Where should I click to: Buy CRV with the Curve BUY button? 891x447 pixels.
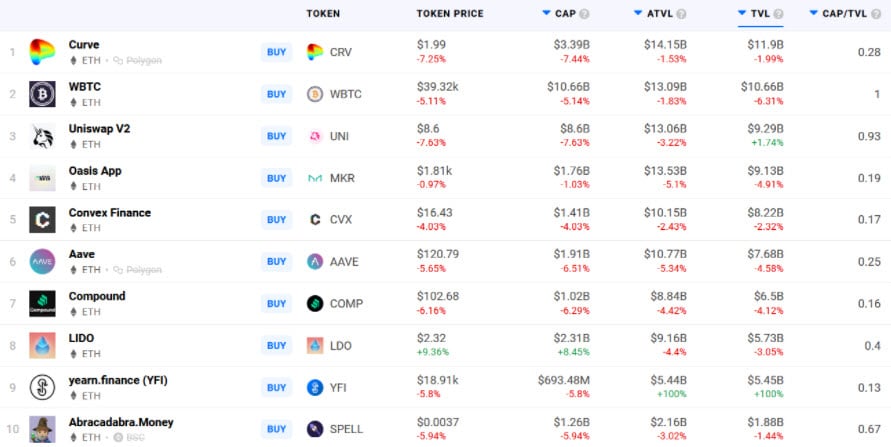click(277, 52)
